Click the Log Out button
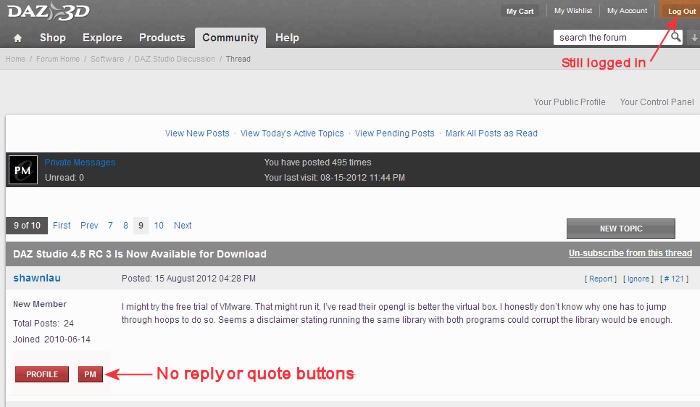700x407 pixels. tap(681, 11)
